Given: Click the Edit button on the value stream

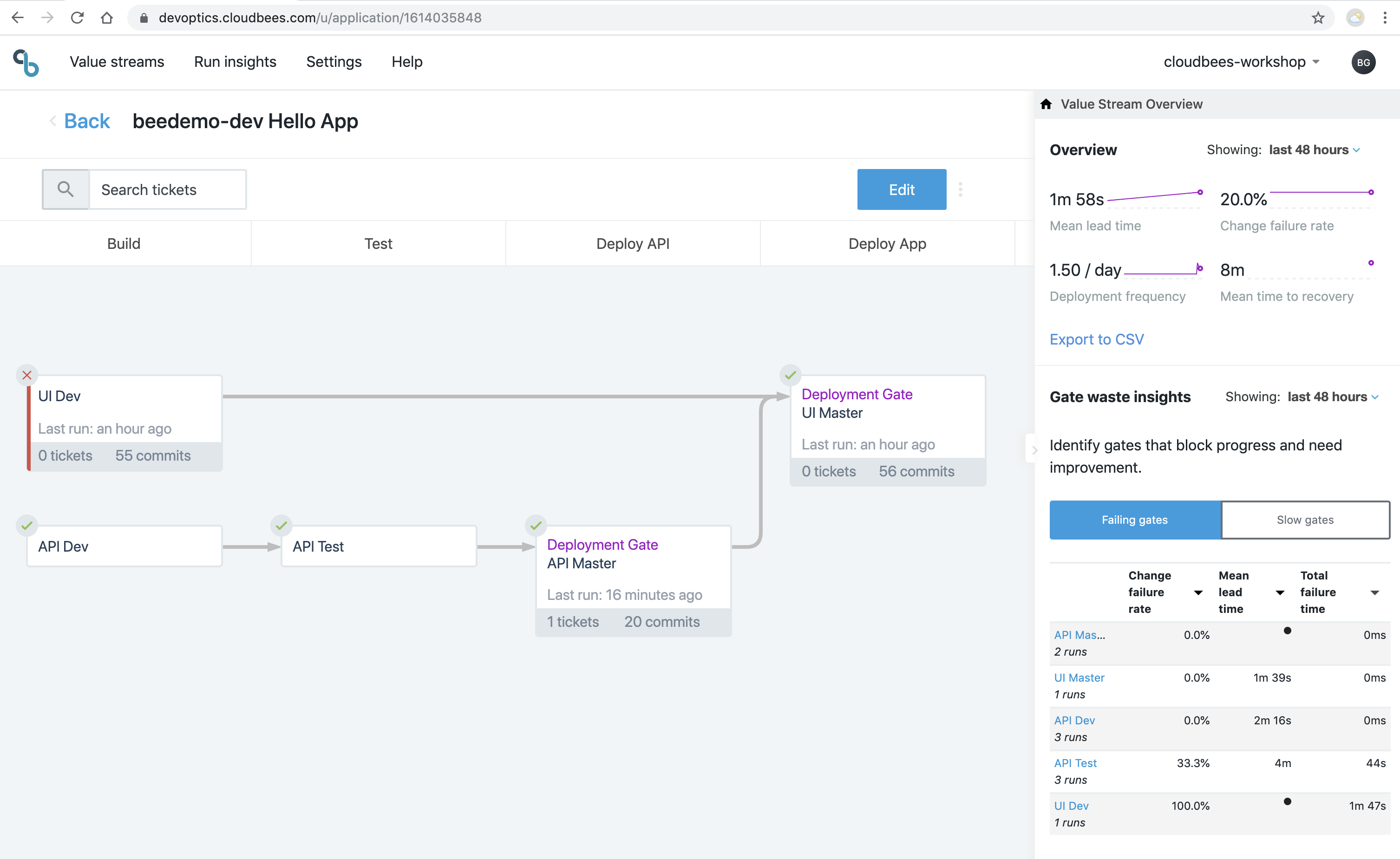Looking at the screenshot, I should pyautogui.click(x=901, y=189).
